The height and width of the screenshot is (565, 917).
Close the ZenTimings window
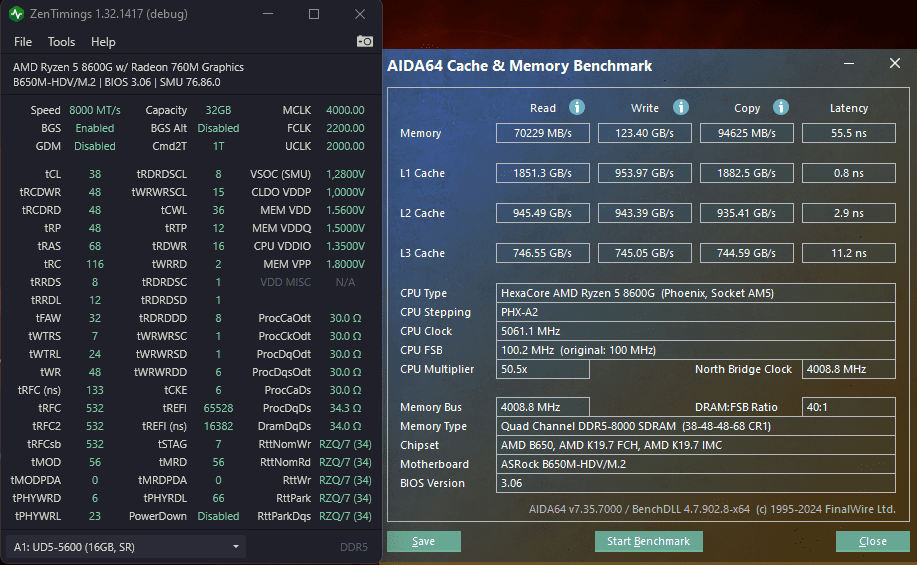360,13
